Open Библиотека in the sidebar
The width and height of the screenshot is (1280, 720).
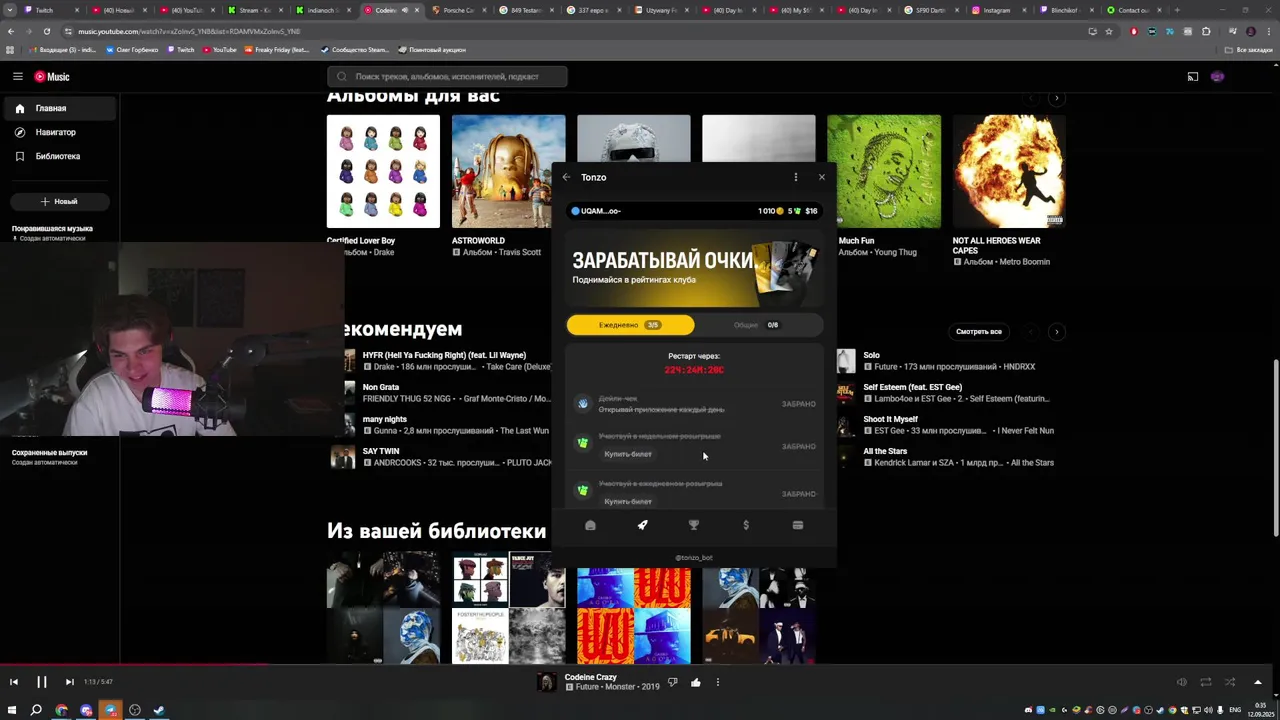tap(60, 156)
